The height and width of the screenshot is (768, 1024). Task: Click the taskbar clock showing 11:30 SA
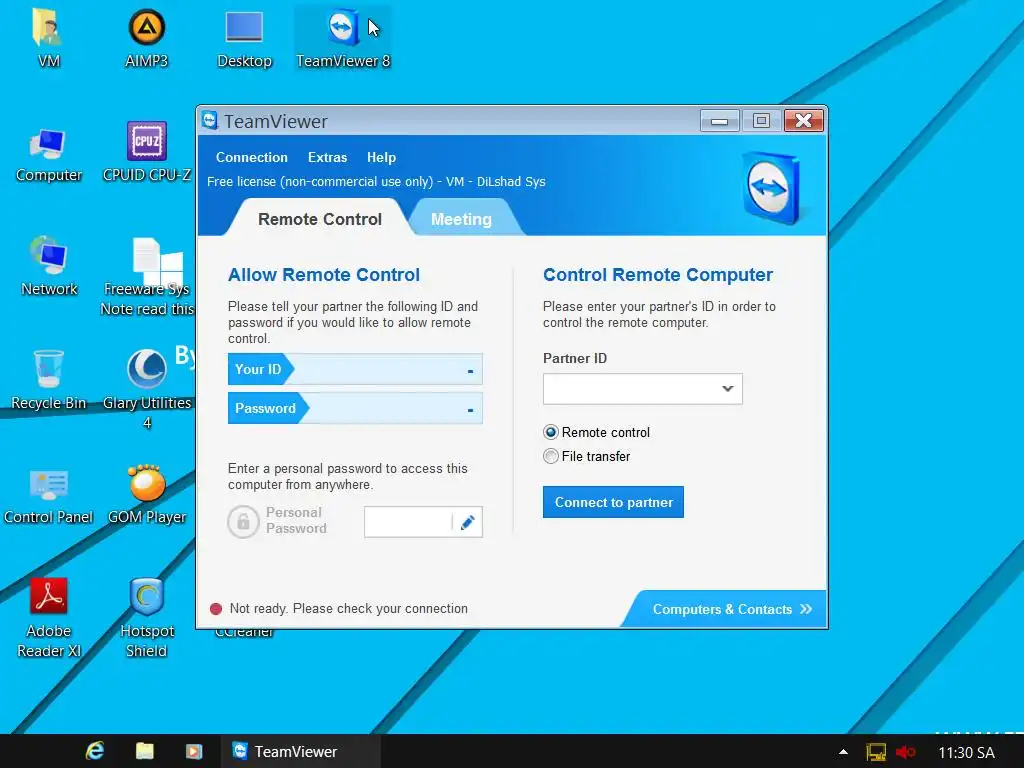point(966,752)
